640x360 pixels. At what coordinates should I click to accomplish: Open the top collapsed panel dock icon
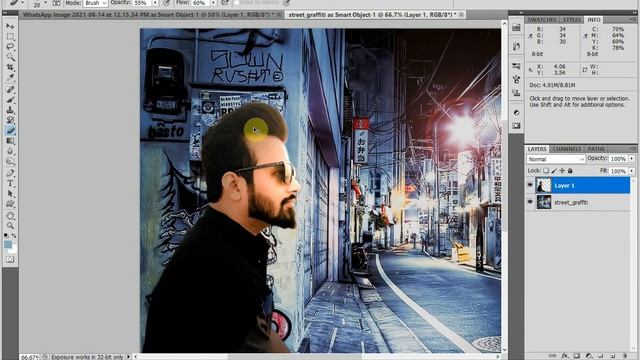click(x=516, y=28)
